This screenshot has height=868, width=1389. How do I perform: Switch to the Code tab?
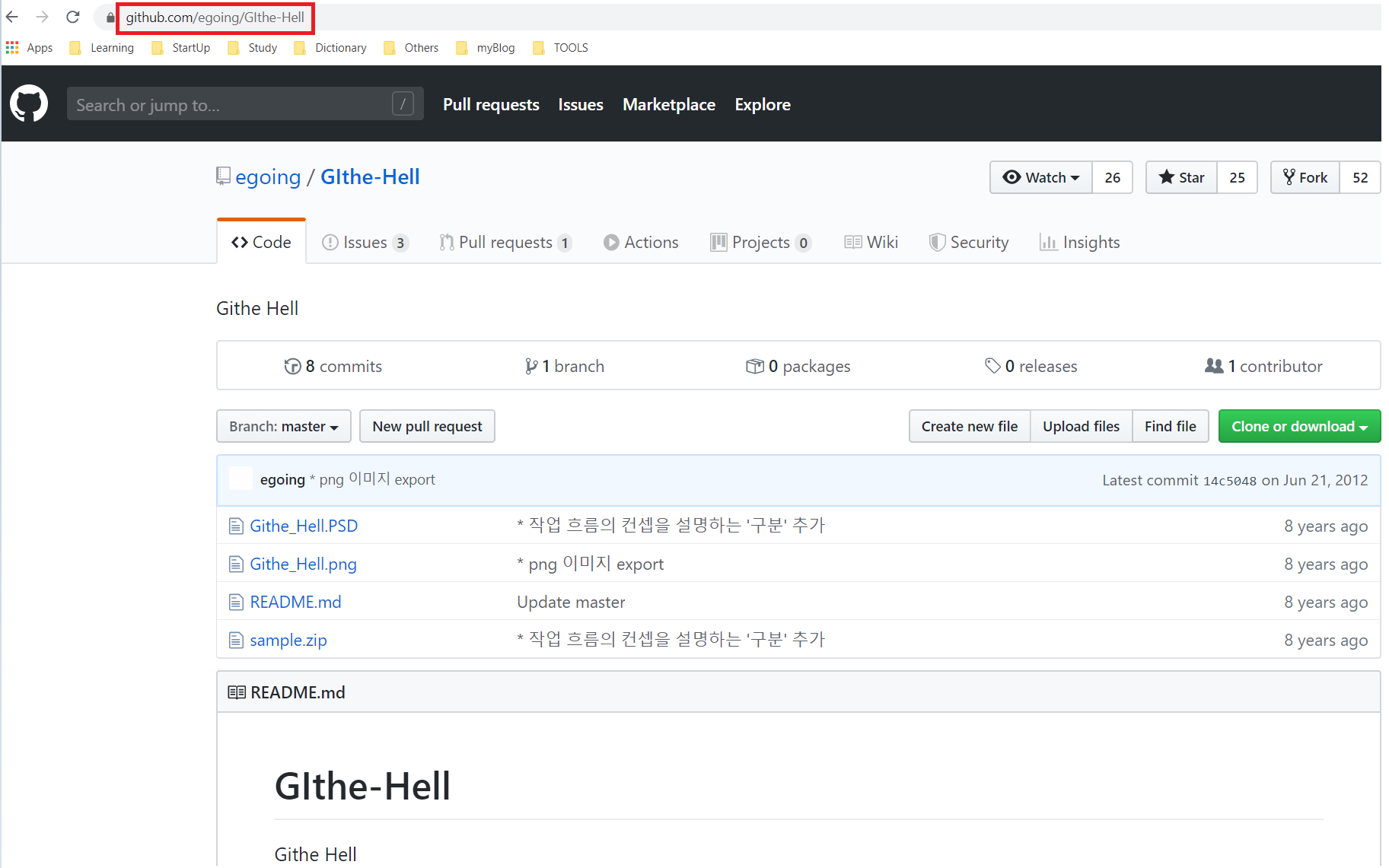(x=261, y=242)
